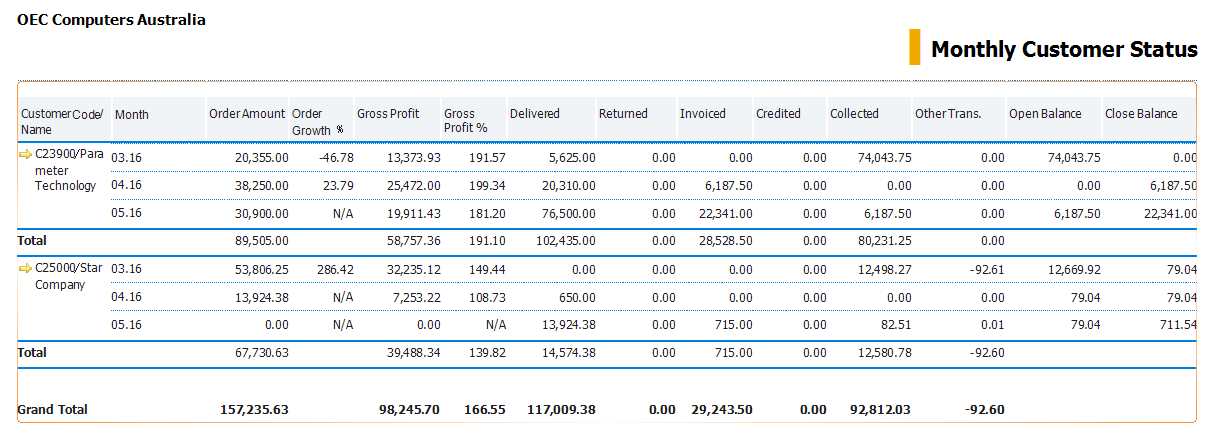
Task: Select Star Company order amount 53,806.25
Action: pyautogui.click(x=262, y=270)
